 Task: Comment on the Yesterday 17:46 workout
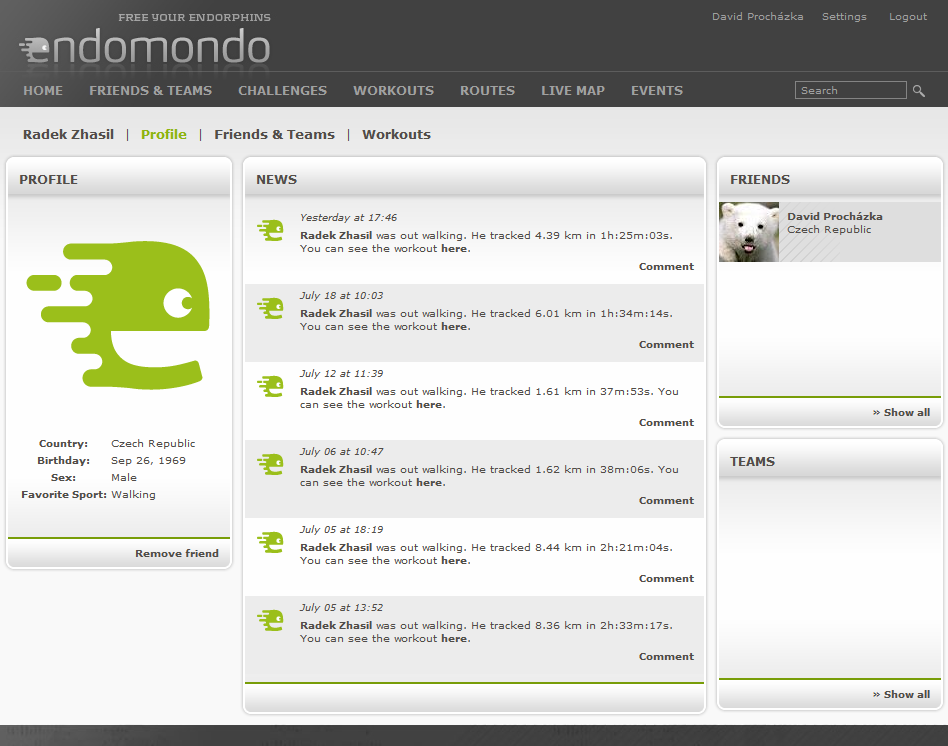tap(666, 267)
